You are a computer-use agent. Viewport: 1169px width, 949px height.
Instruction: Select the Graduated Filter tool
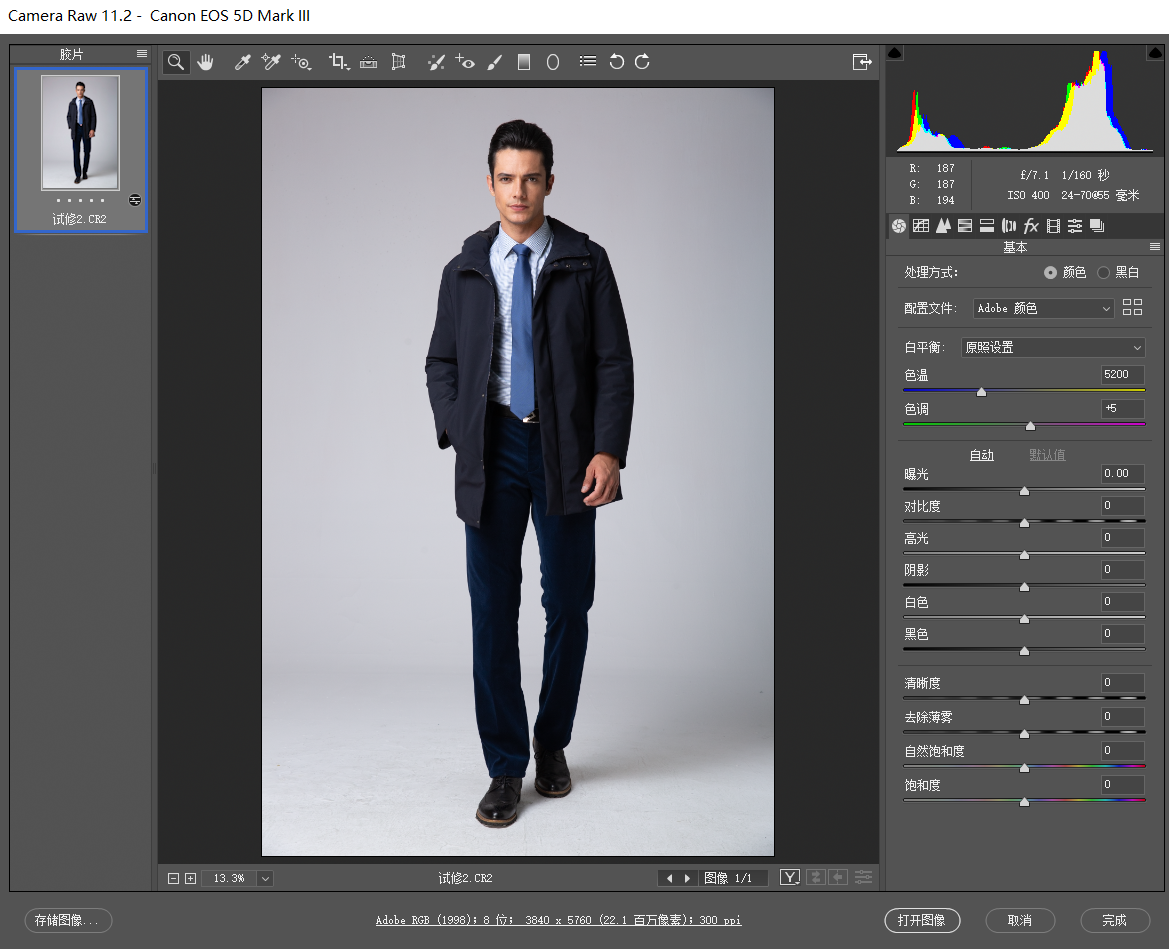(x=524, y=62)
